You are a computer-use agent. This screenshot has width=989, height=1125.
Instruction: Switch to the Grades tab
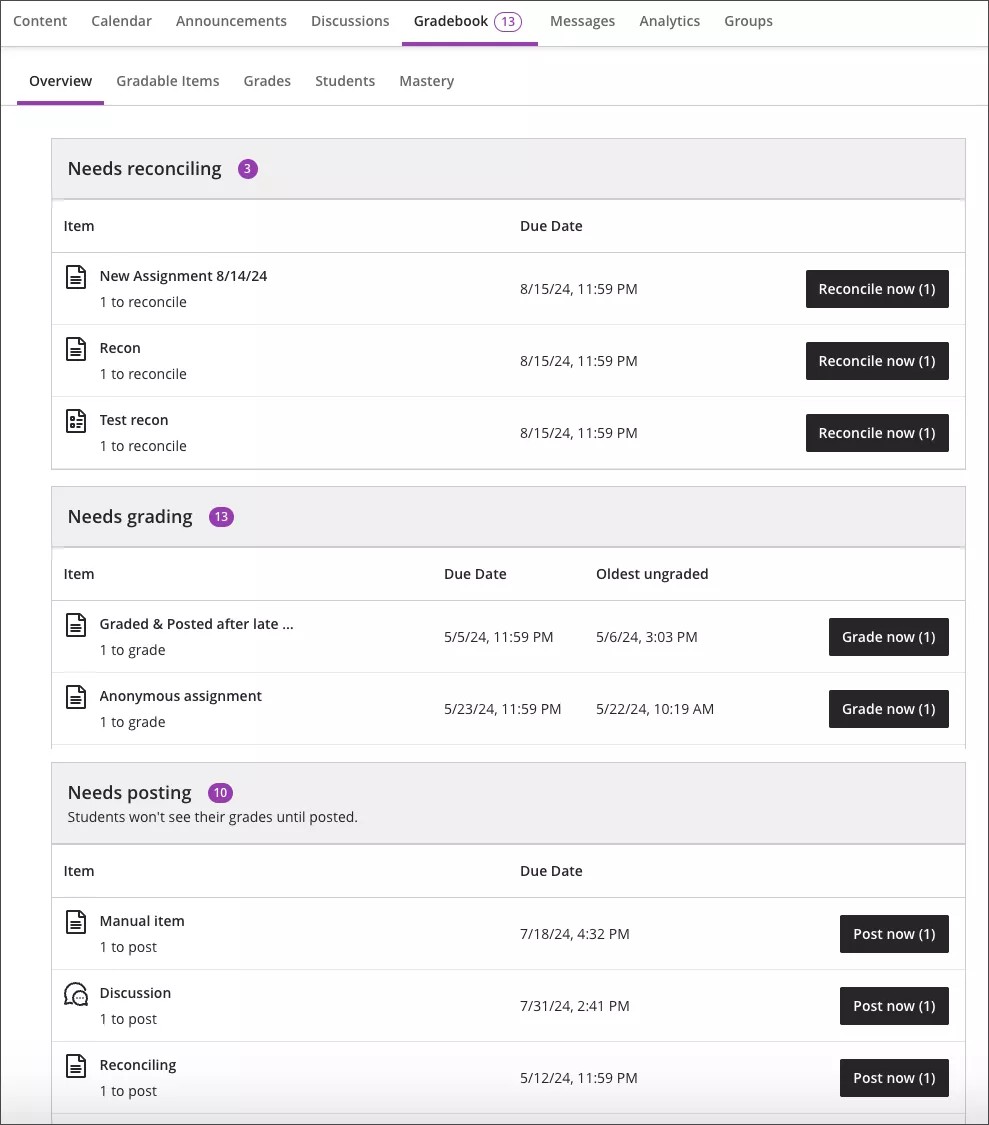coord(267,81)
